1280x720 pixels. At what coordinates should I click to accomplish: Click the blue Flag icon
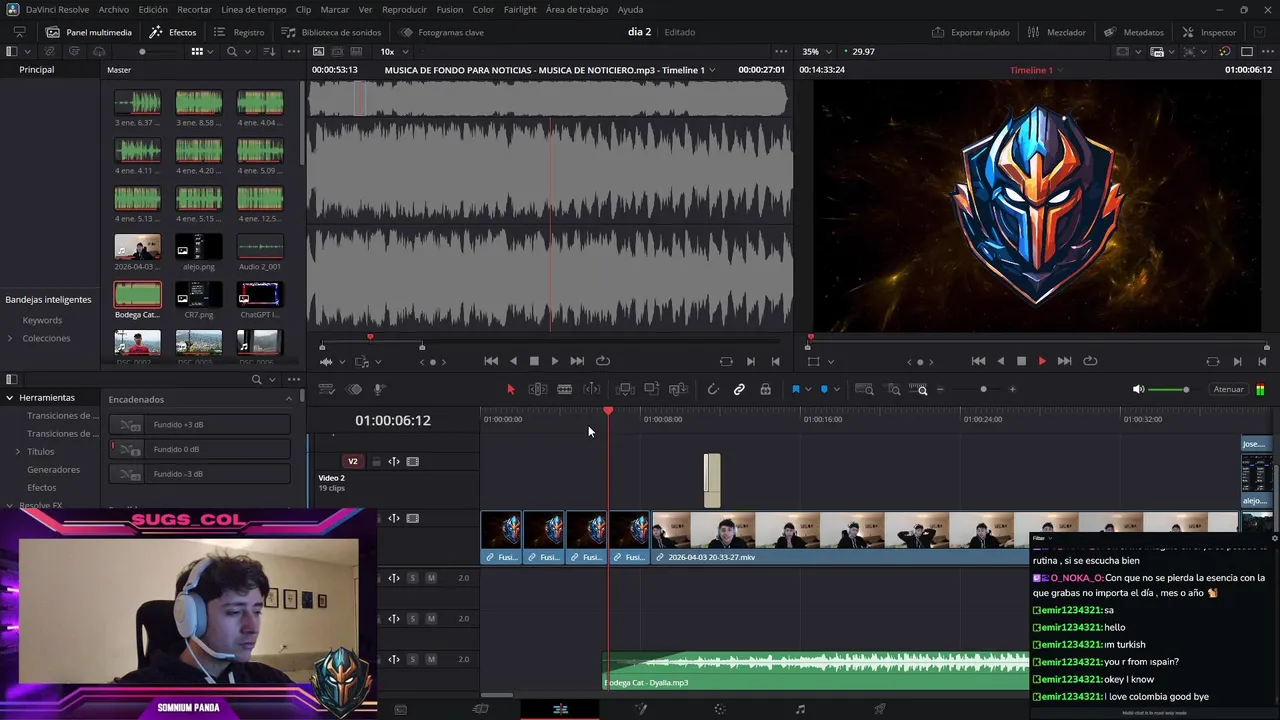[796, 389]
